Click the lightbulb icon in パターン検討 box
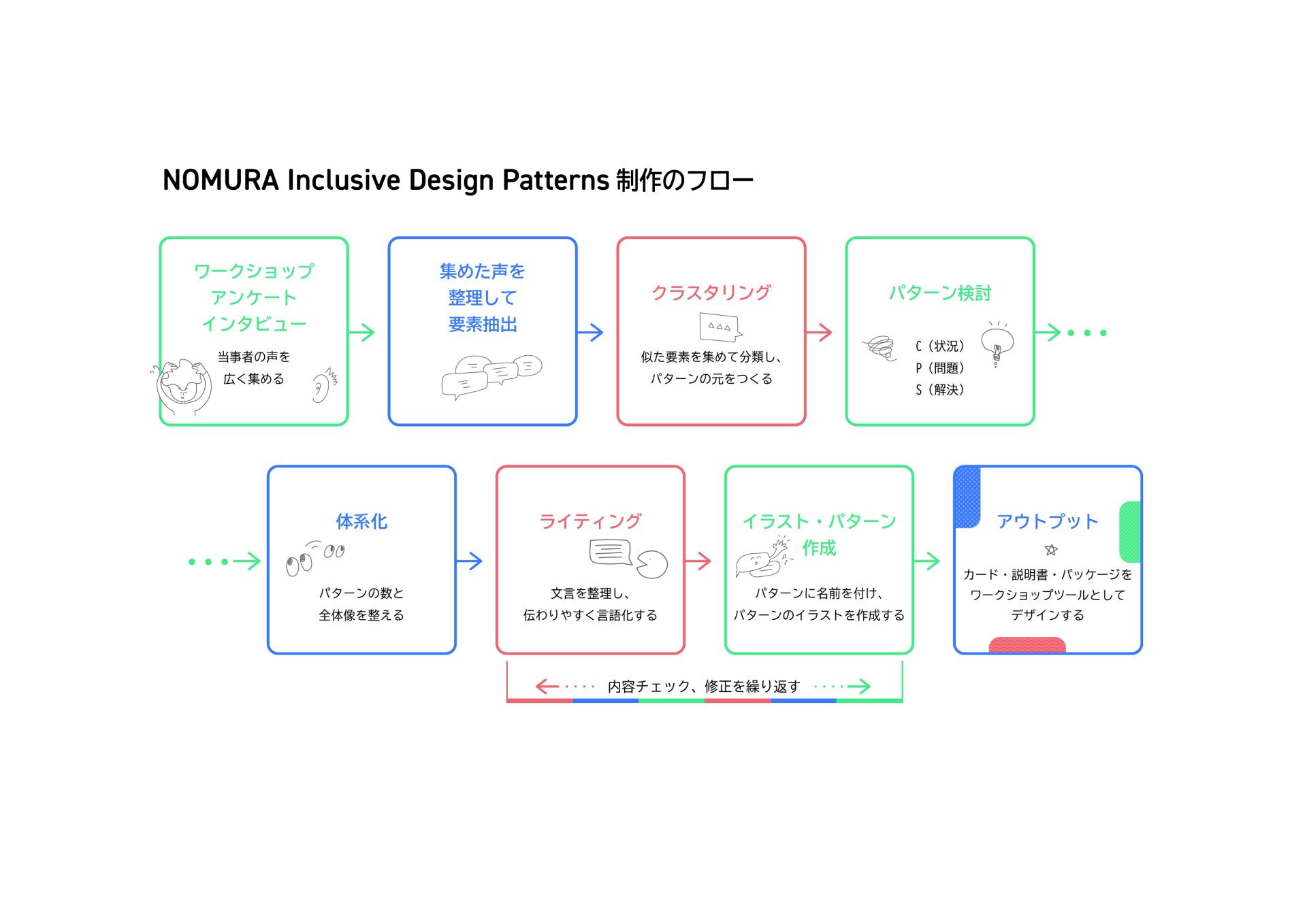The height and width of the screenshot is (924, 1307). tap(997, 344)
